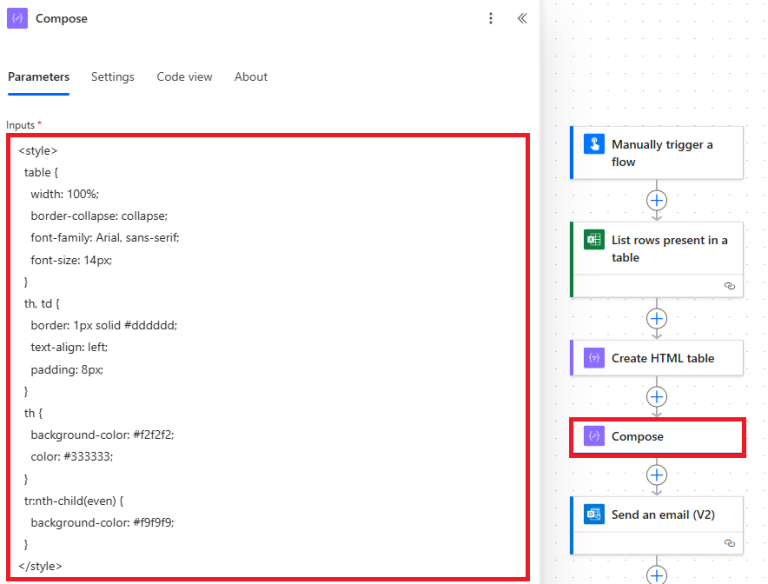
Task: Click the manual trigger hand icon
Action: coord(594,144)
